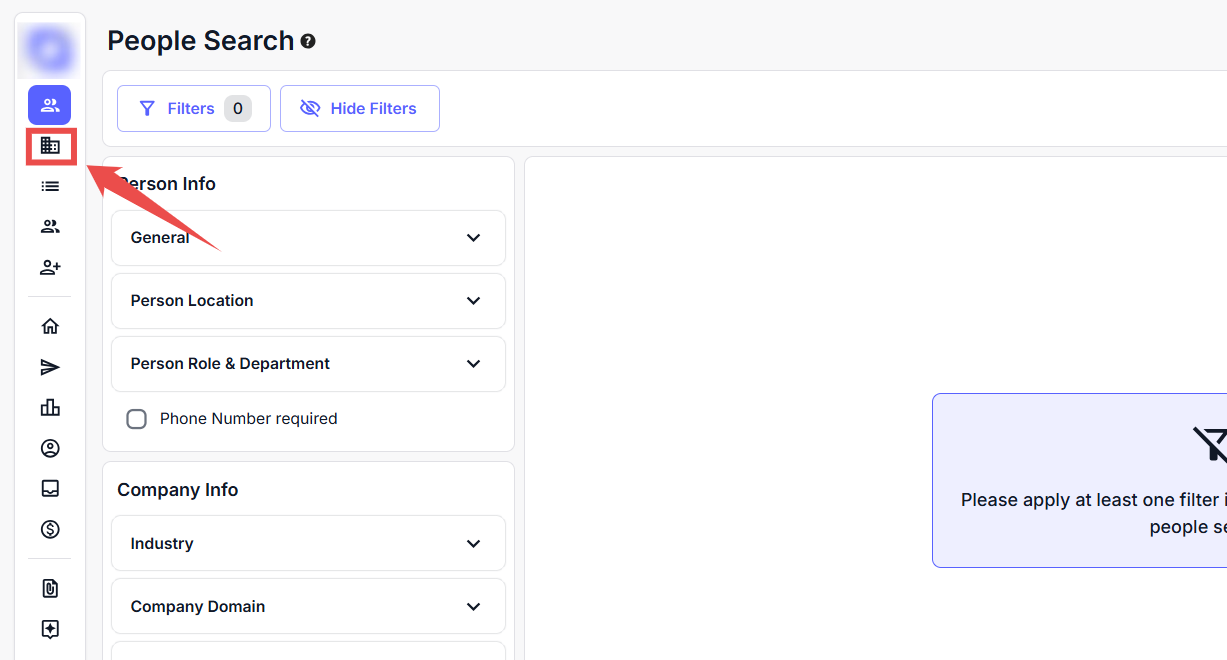
Task: Go to the home icon
Action: pyautogui.click(x=50, y=326)
